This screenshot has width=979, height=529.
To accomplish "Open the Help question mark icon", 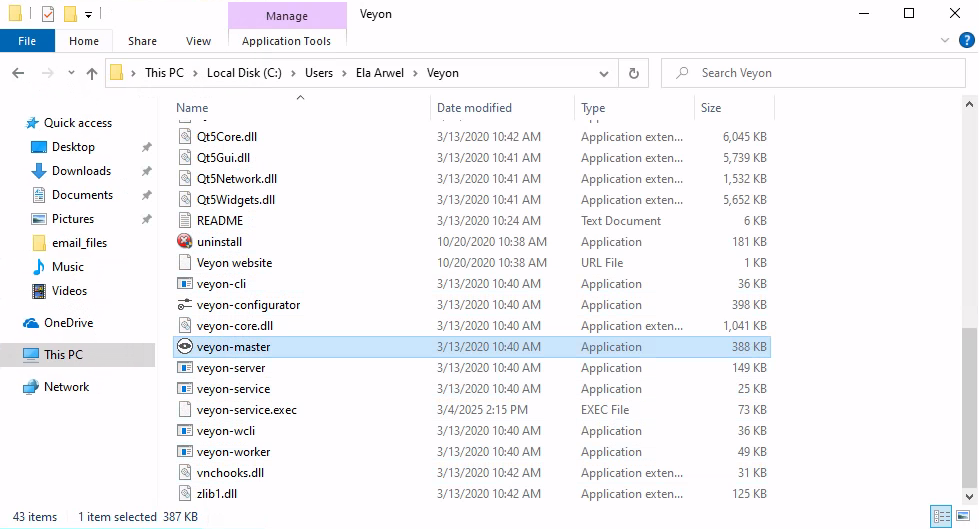I will [967, 41].
